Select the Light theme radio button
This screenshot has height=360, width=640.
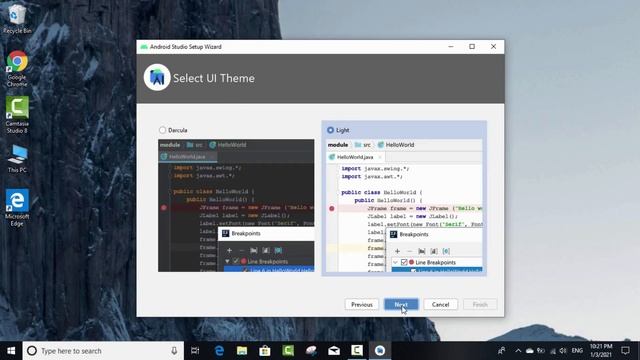(x=330, y=130)
